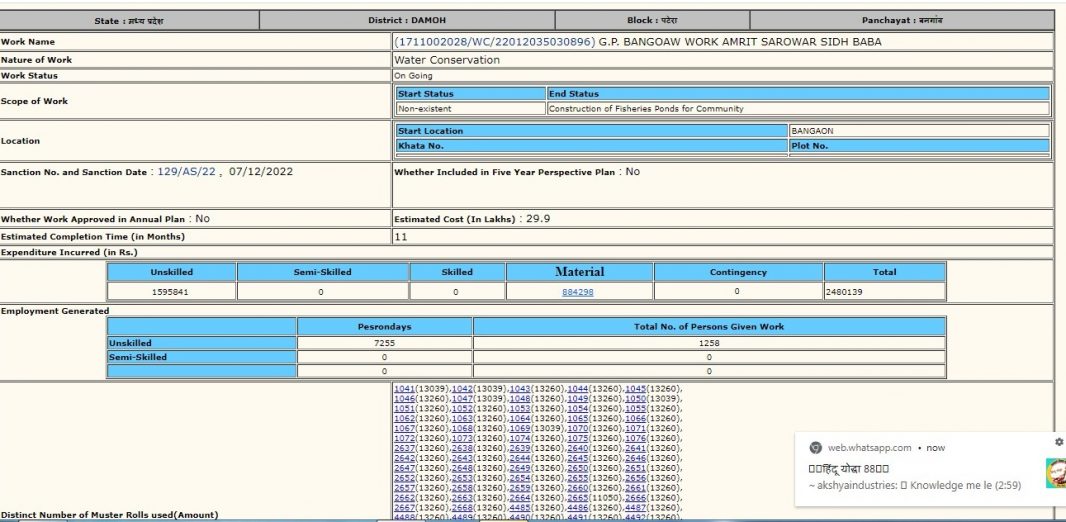Open muster roll 2647 link

pos(404,468)
